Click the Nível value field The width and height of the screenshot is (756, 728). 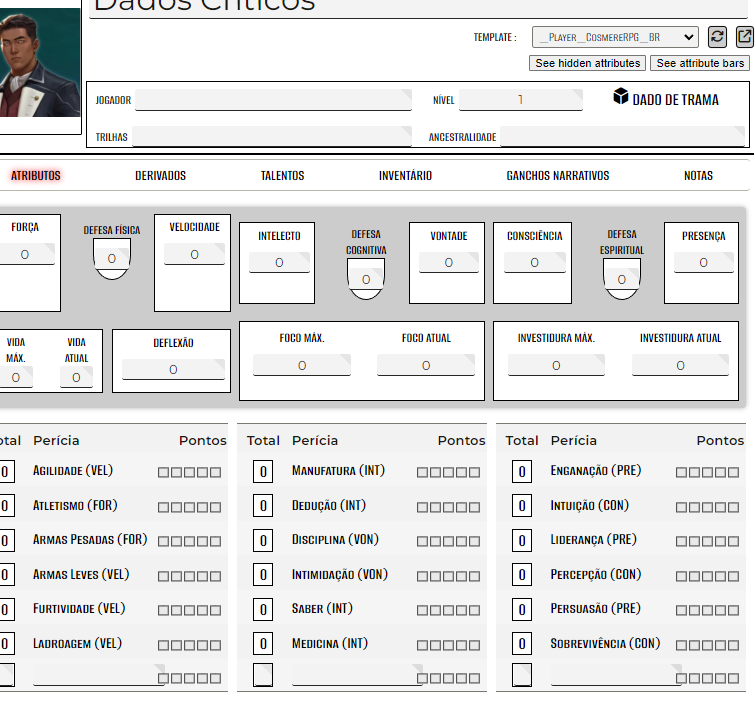(521, 100)
